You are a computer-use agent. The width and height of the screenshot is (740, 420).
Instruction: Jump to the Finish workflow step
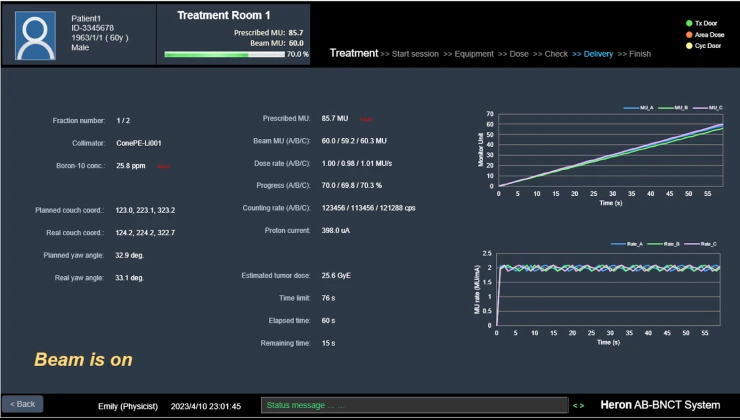click(x=639, y=54)
